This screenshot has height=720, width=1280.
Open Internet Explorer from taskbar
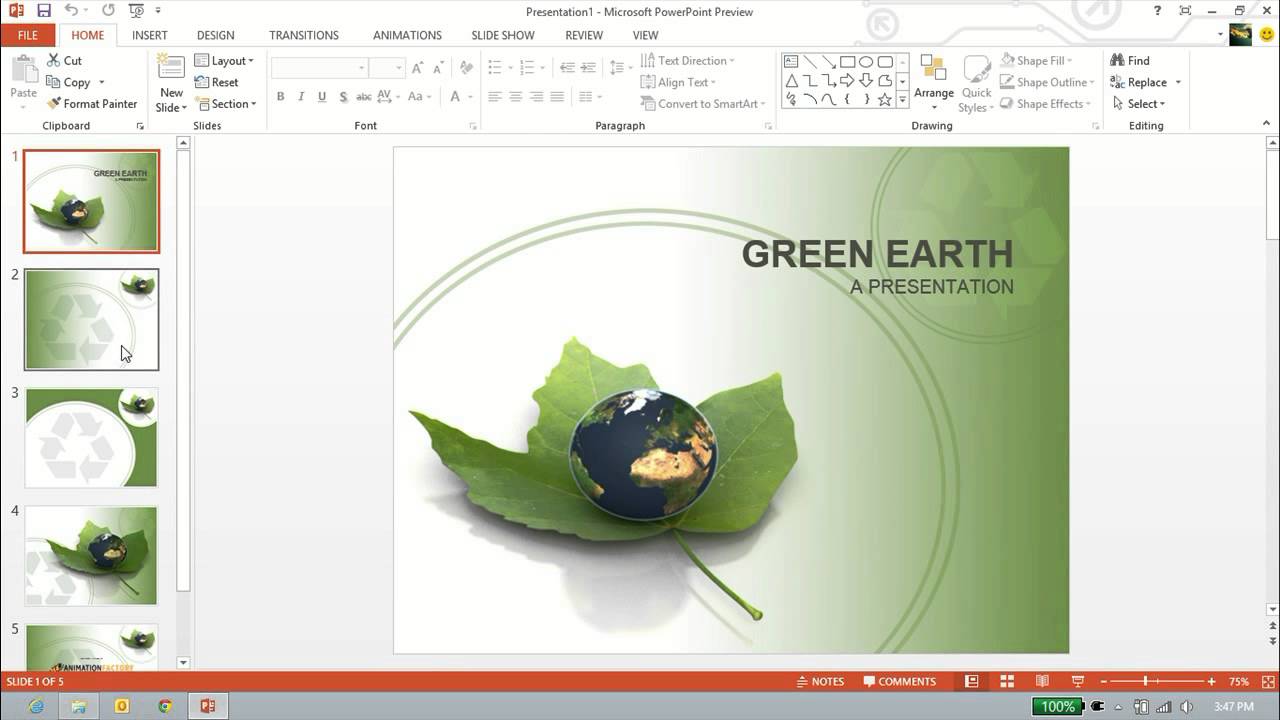pyautogui.click(x=37, y=706)
